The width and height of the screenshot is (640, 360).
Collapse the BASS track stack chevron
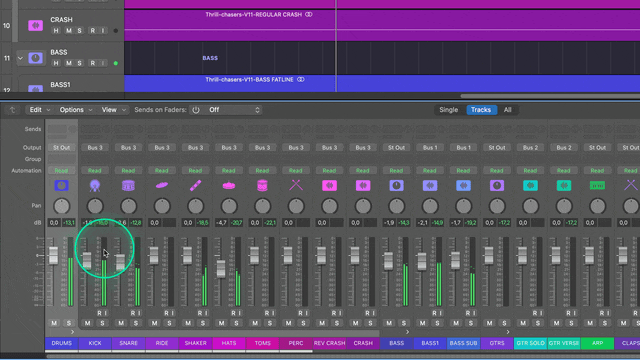point(20,58)
